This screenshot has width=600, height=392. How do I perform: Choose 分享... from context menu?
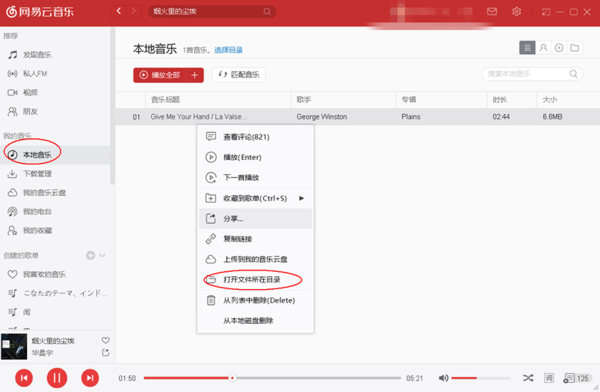255,219
